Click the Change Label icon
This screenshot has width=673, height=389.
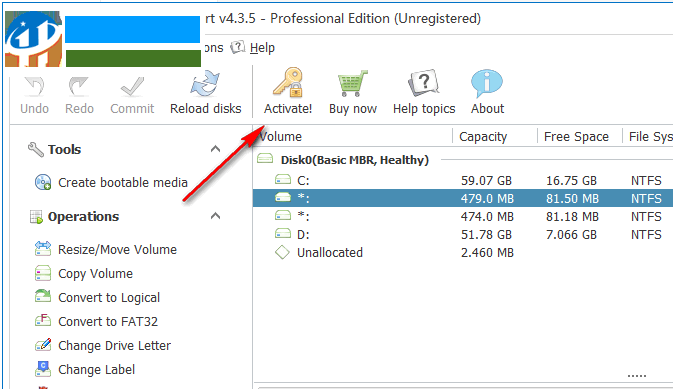click(x=43, y=369)
